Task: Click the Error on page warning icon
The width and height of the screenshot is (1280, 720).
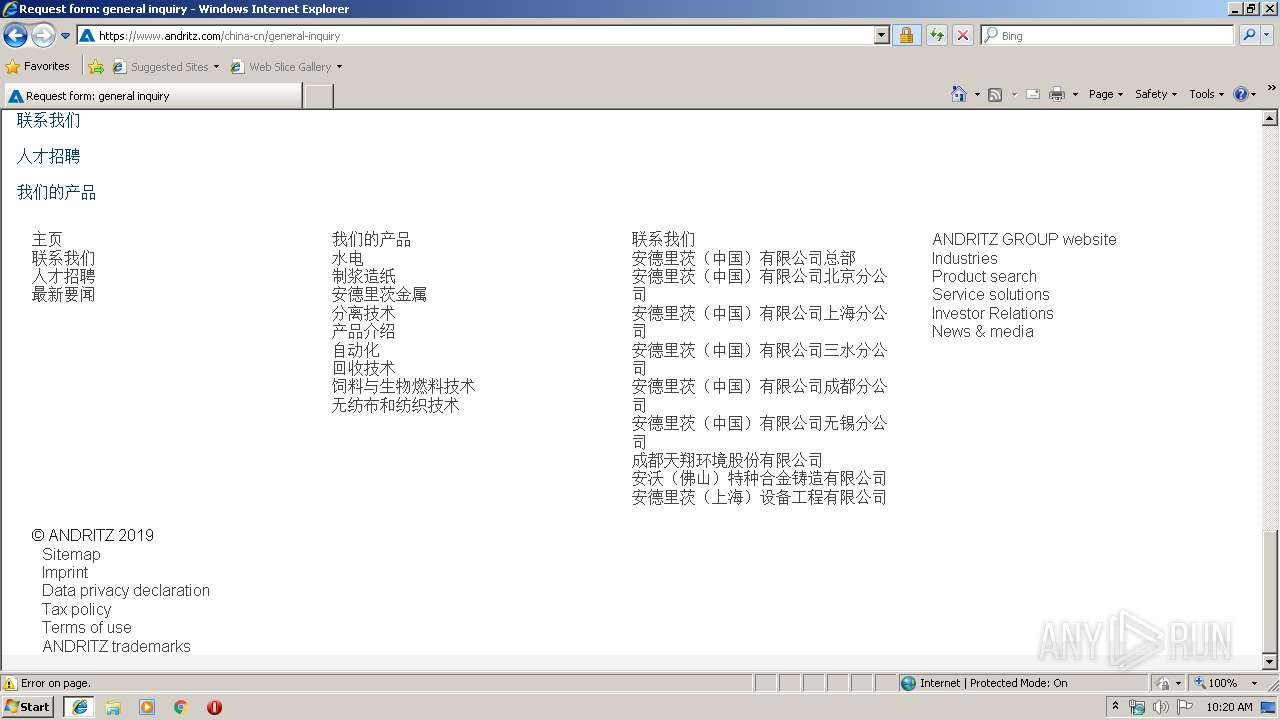Action: coord(10,683)
